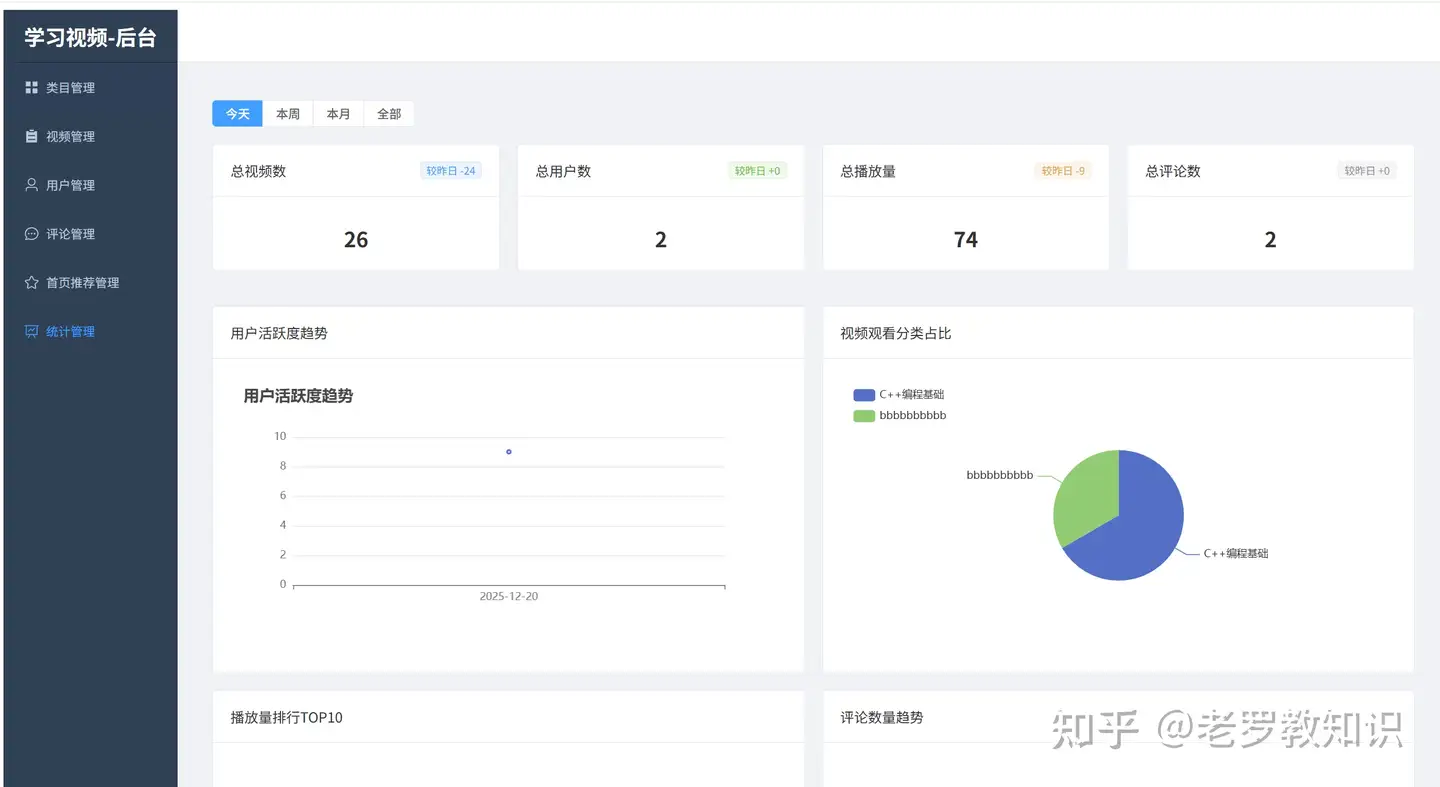Switch to 本月 time filter
Screen dimensions: 1440x787
point(338,114)
